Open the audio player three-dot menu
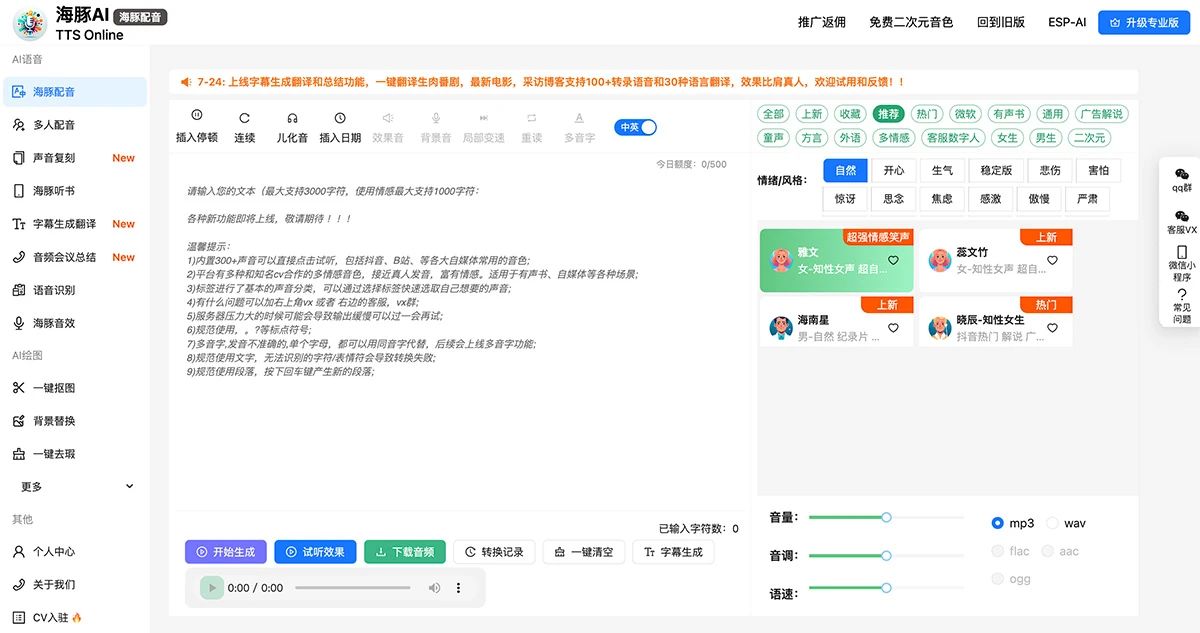Screen dimensions: 1200x633 tap(459, 590)
